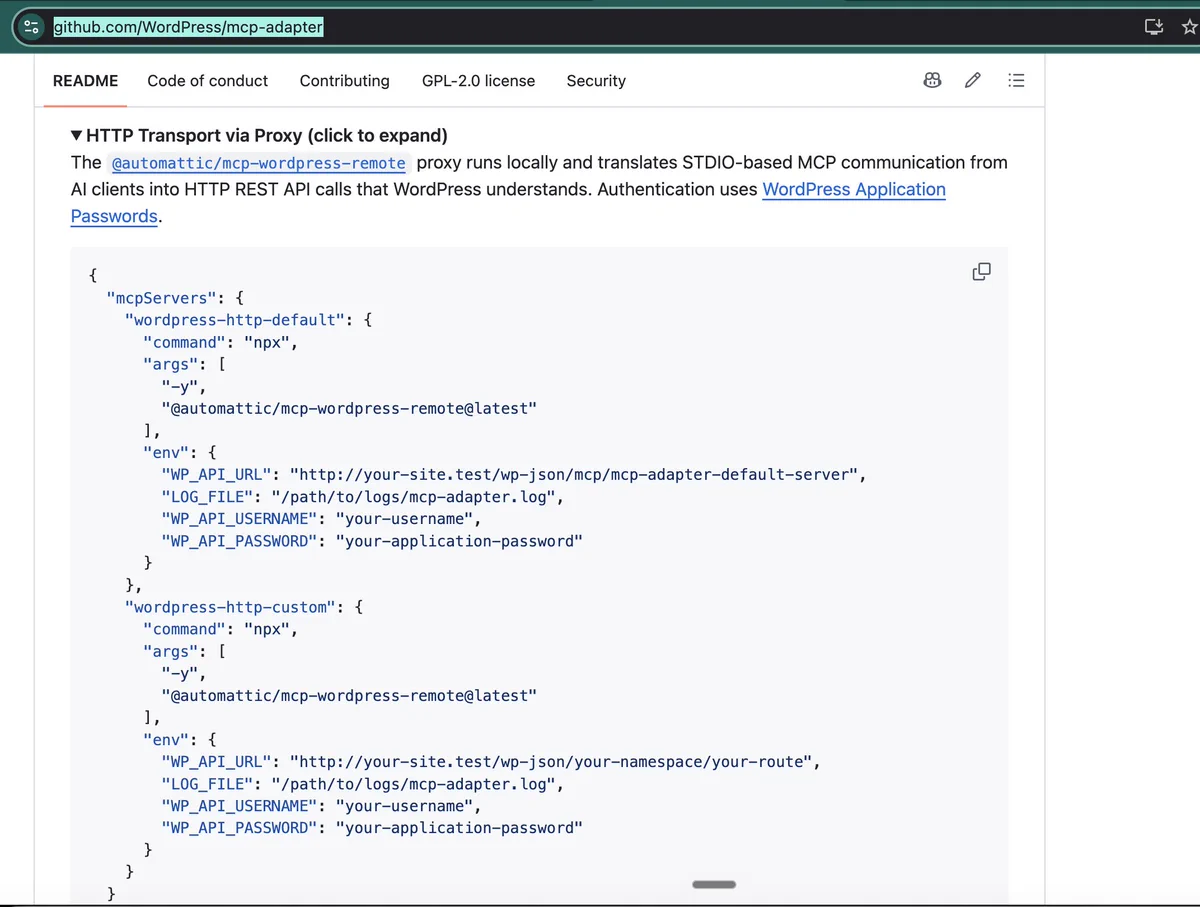Click "mcpServers" key in the JSON
Image resolution: width=1200 pixels, height=907 pixels.
[162, 297]
